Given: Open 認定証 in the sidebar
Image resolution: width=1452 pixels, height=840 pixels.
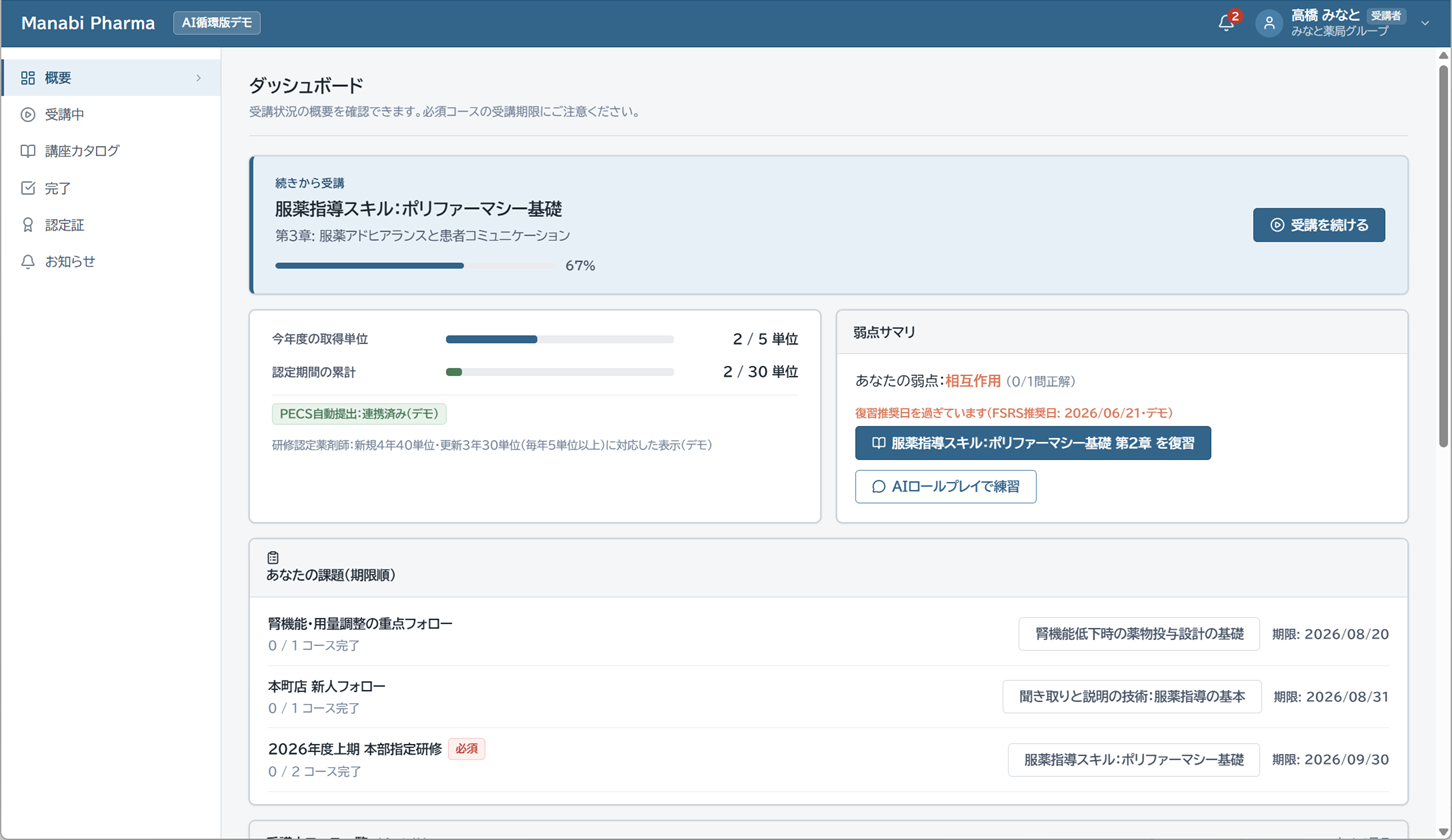Looking at the screenshot, I should pyautogui.click(x=111, y=225).
